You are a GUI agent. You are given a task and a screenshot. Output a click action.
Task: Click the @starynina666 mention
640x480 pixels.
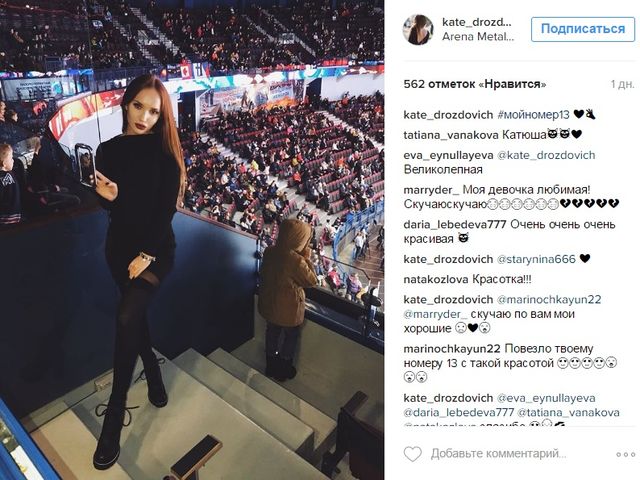coord(536,259)
